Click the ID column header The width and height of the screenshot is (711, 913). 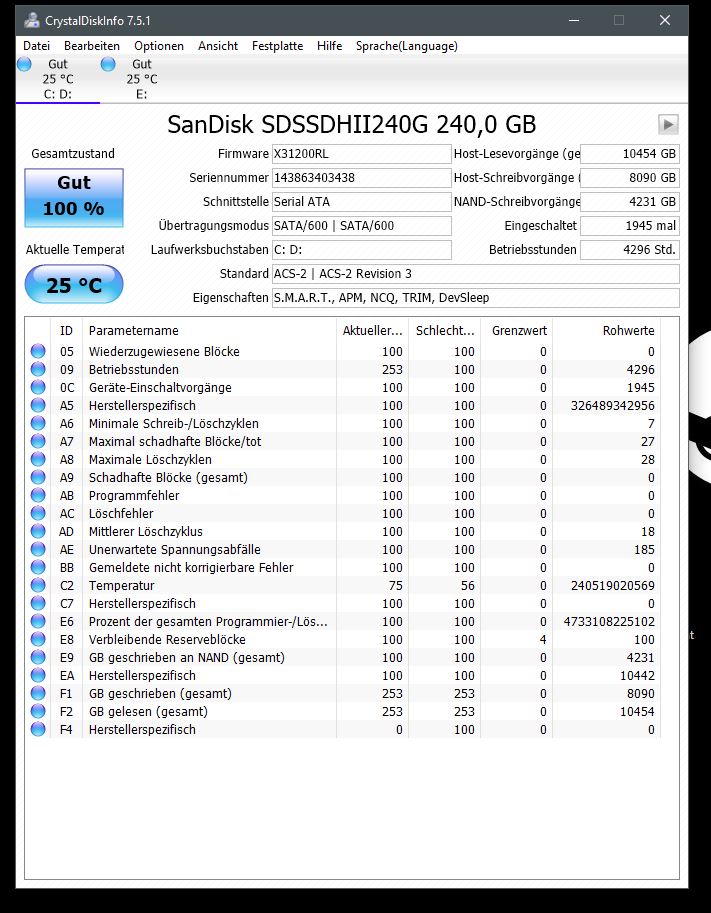[66, 330]
